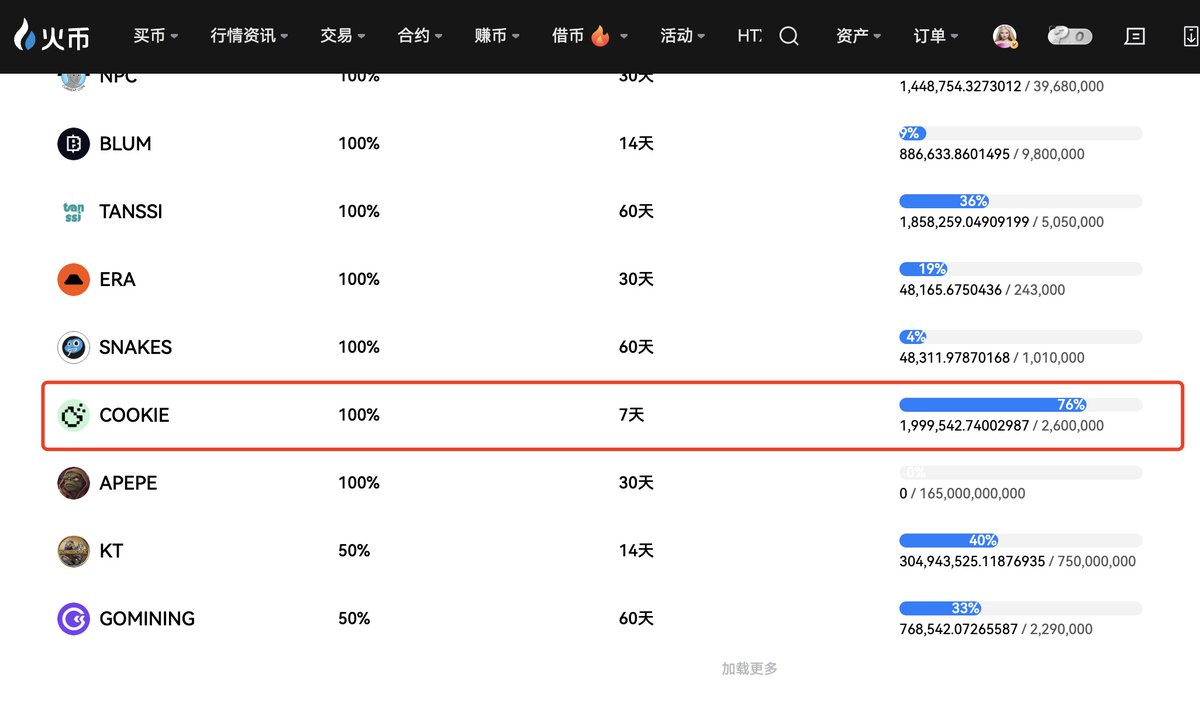1200x702 pixels.
Task: Click the 50% rate in the KT row
Action: tap(354, 551)
